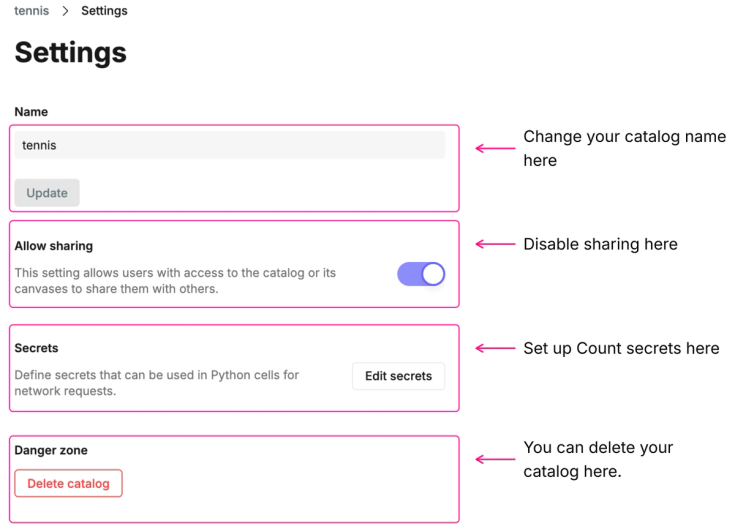Viewport: 735px width, 532px height.
Task: Focus the catalog name input field
Action: [x=230, y=145]
